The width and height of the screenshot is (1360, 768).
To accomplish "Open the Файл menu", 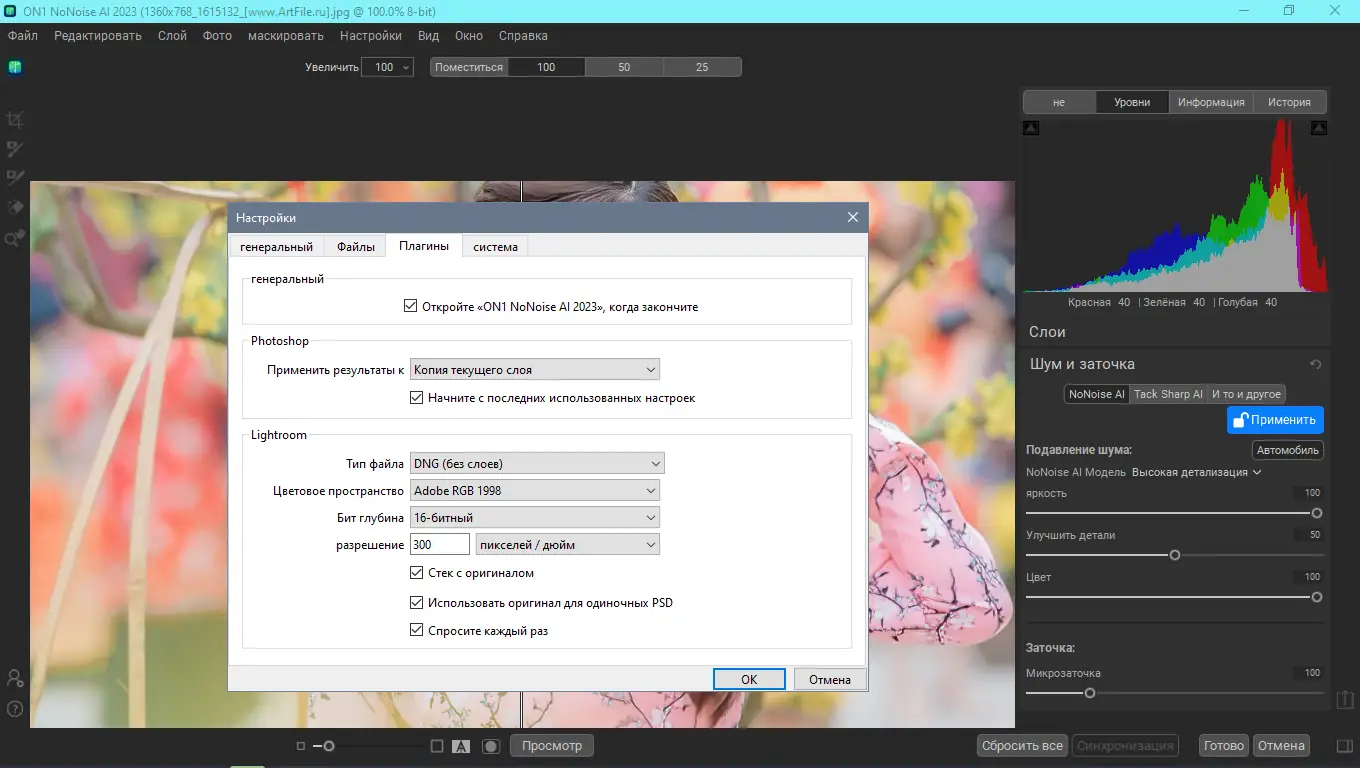I will (x=23, y=35).
